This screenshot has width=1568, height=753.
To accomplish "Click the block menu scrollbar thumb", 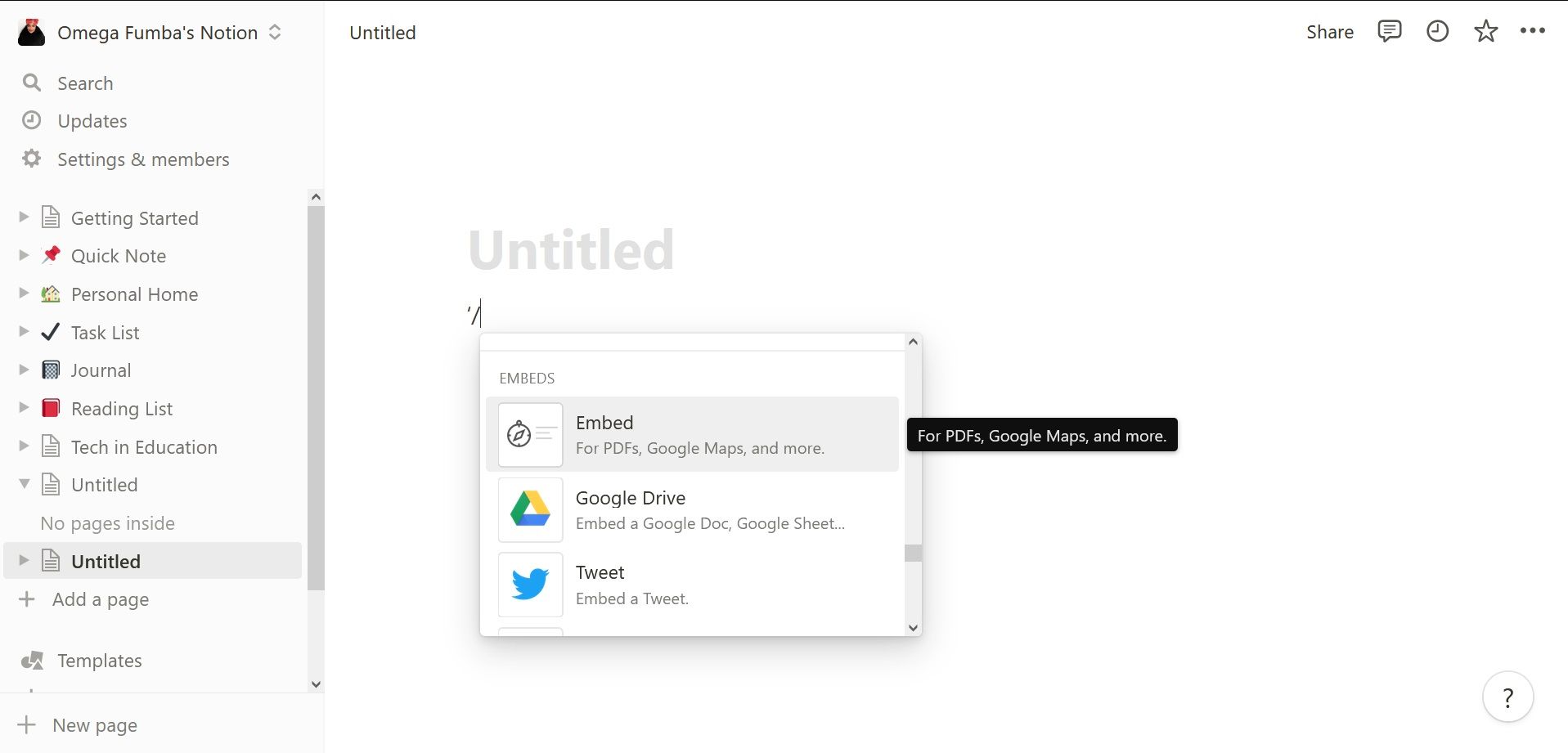I will [913, 553].
